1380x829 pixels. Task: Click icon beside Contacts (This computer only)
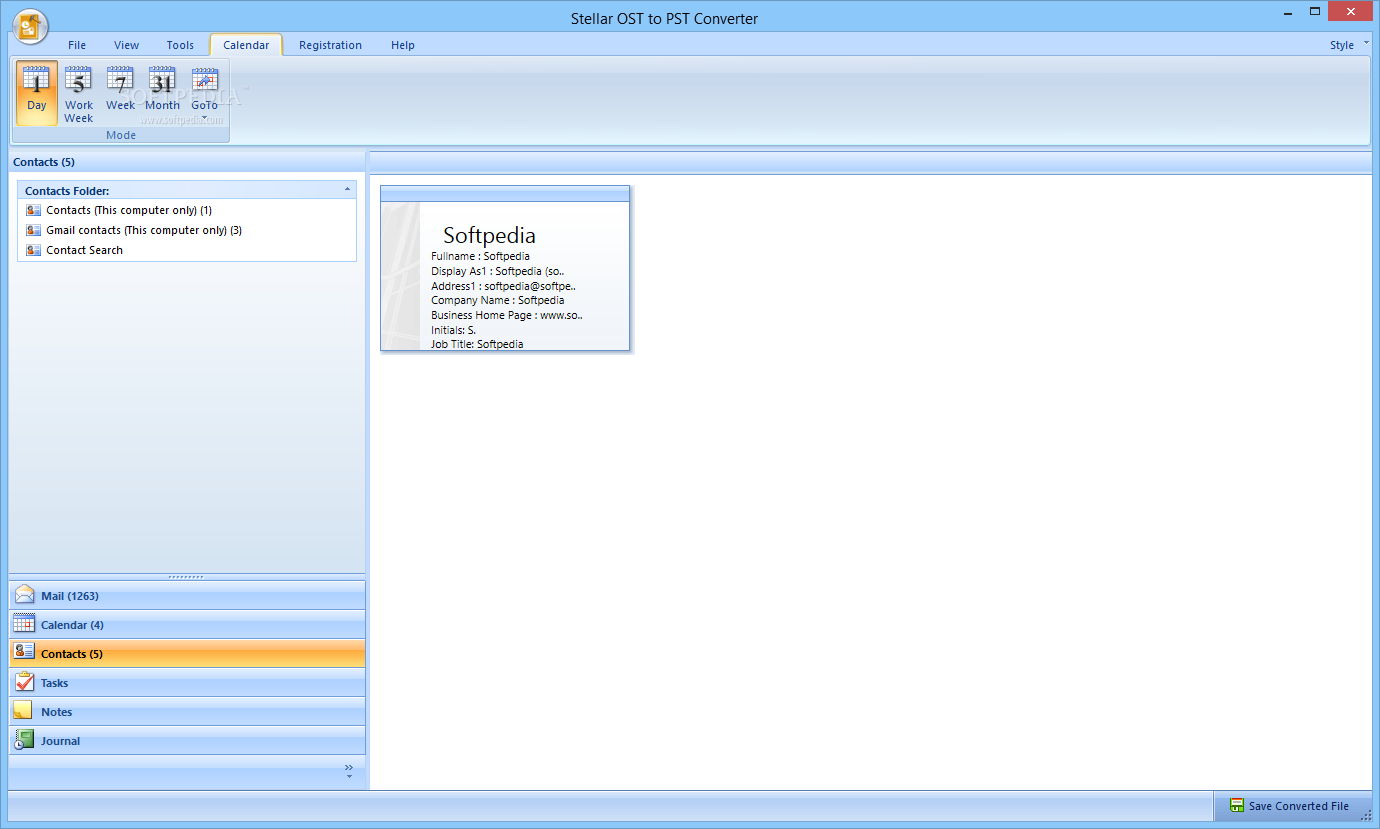(34, 210)
